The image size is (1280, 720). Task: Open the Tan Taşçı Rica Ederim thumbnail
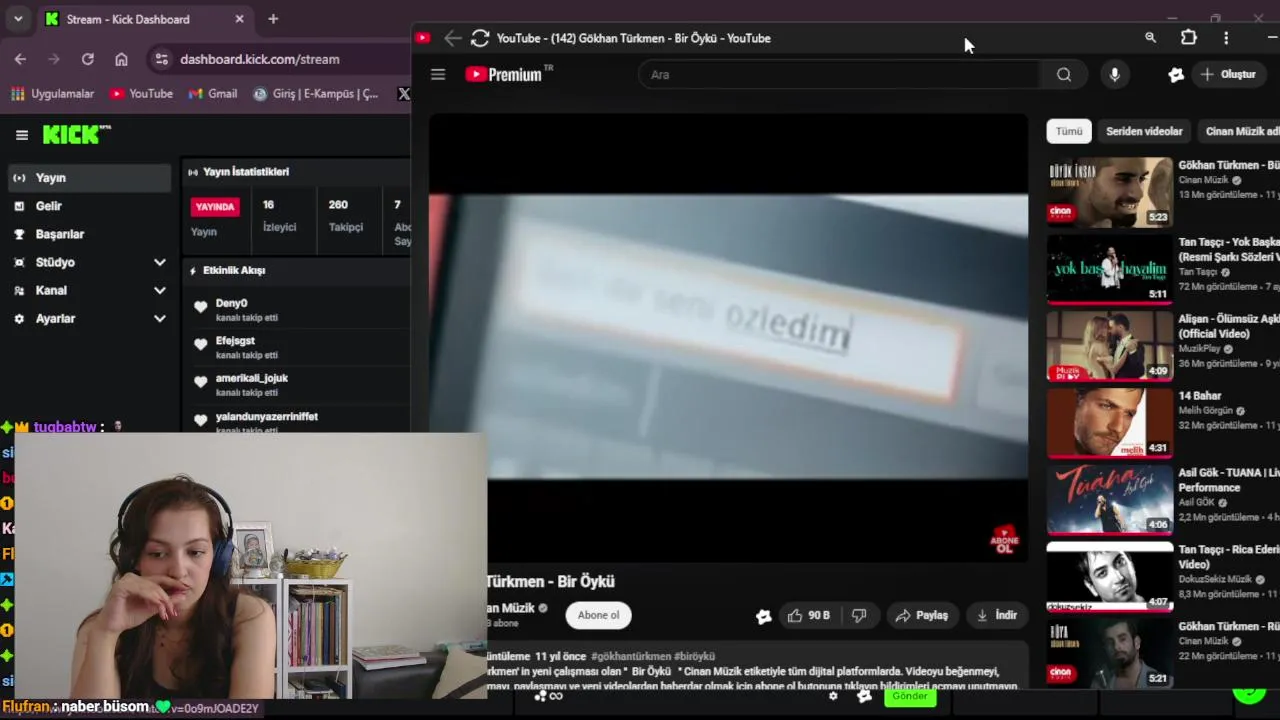1110,576
